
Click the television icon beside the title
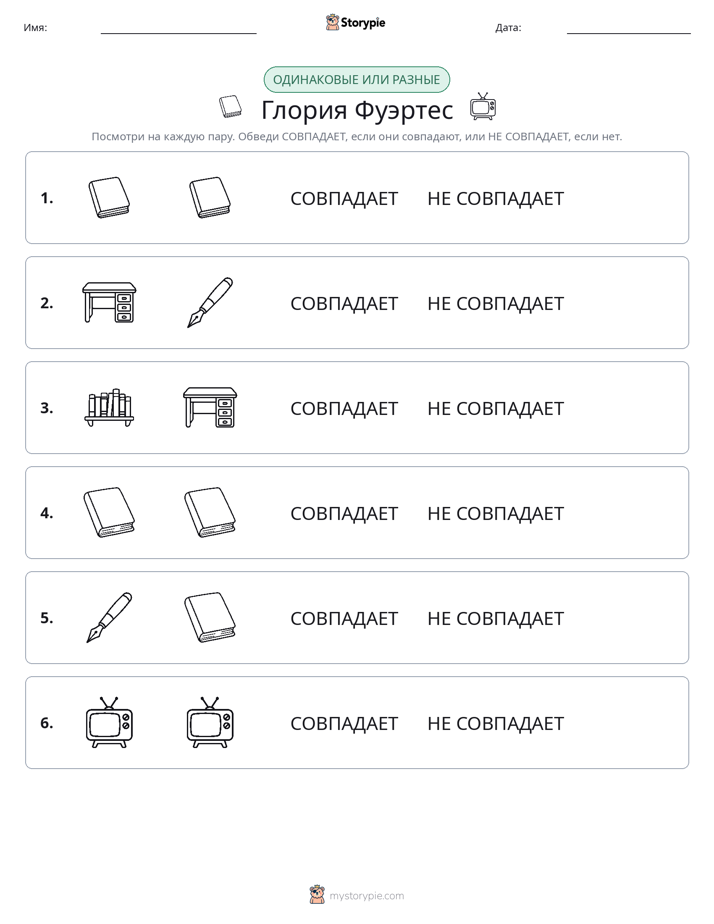point(483,107)
